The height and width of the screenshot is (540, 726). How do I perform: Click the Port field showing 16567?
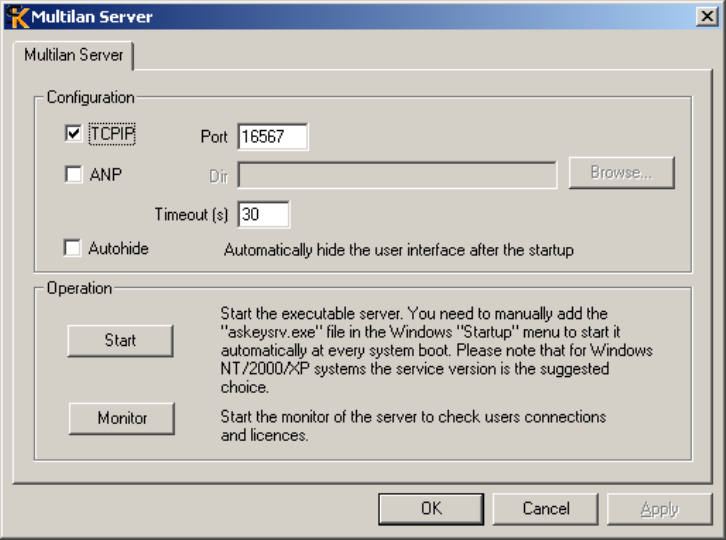(x=273, y=137)
